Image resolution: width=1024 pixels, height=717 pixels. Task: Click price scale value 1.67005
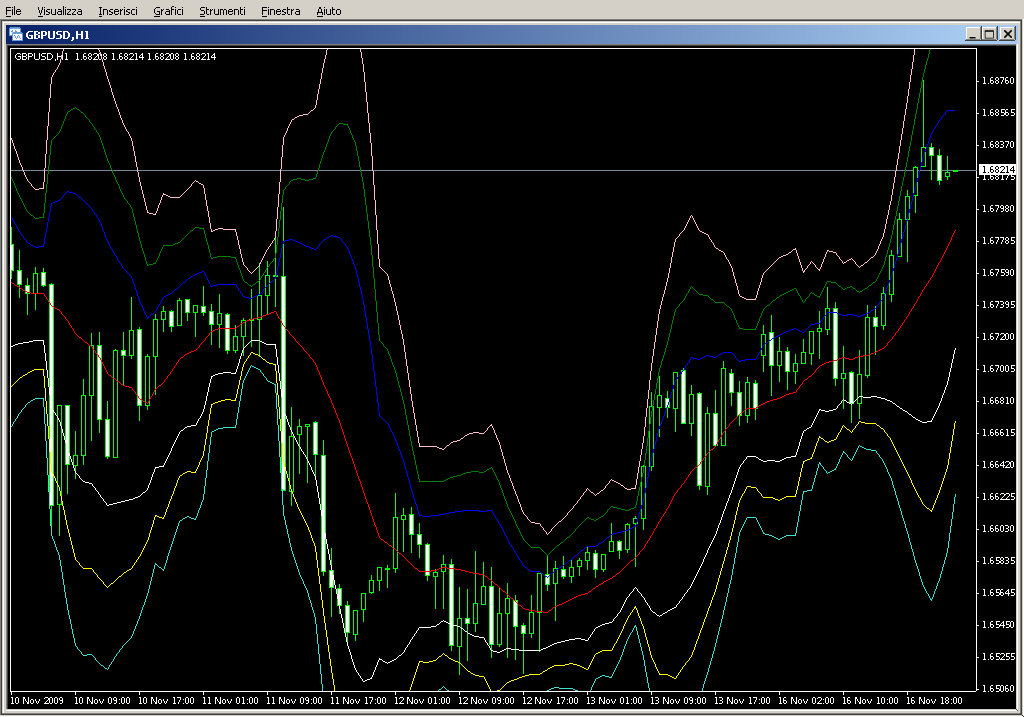(999, 369)
